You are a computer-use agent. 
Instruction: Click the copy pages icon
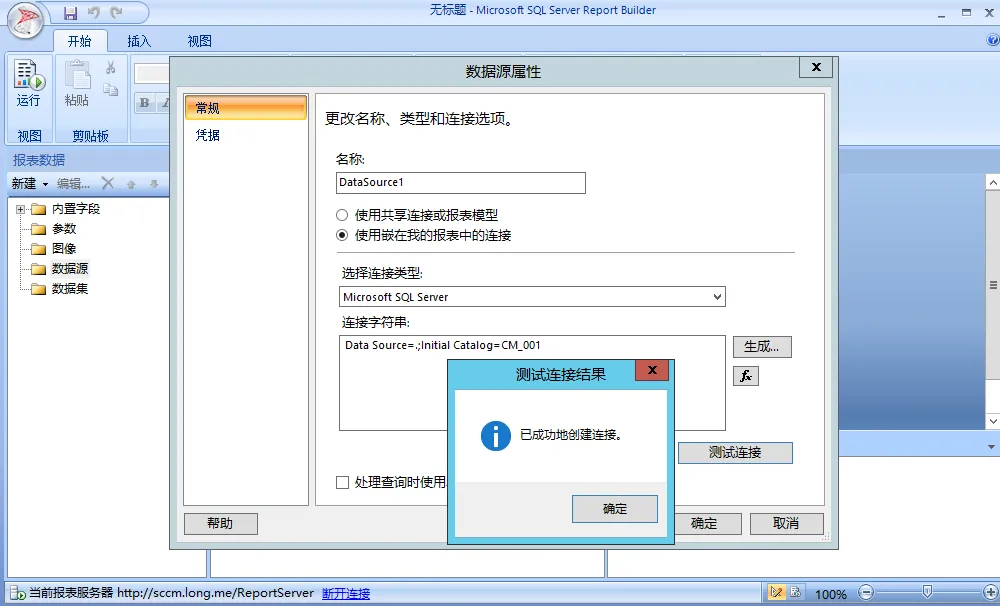[111, 89]
